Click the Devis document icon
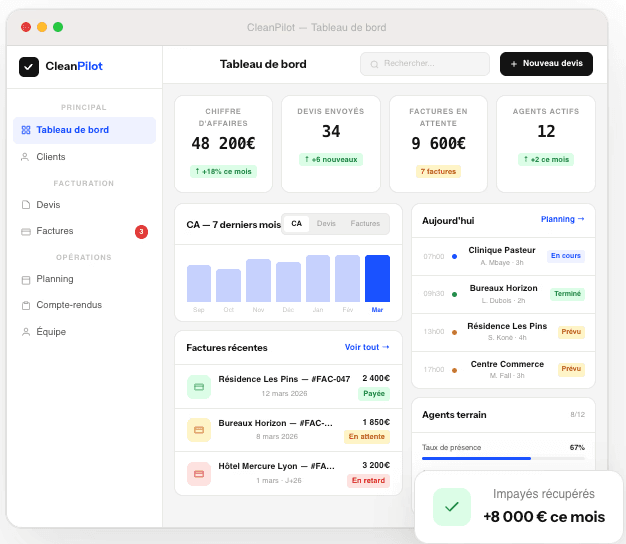The image size is (626, 544). pos(26,205)
